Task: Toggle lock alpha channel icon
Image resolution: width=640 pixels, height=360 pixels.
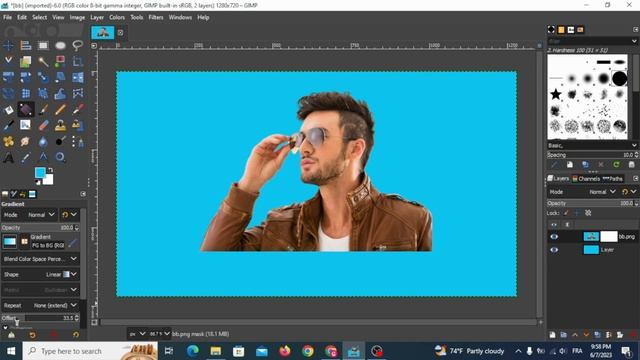Action: [x=588, y=213]
